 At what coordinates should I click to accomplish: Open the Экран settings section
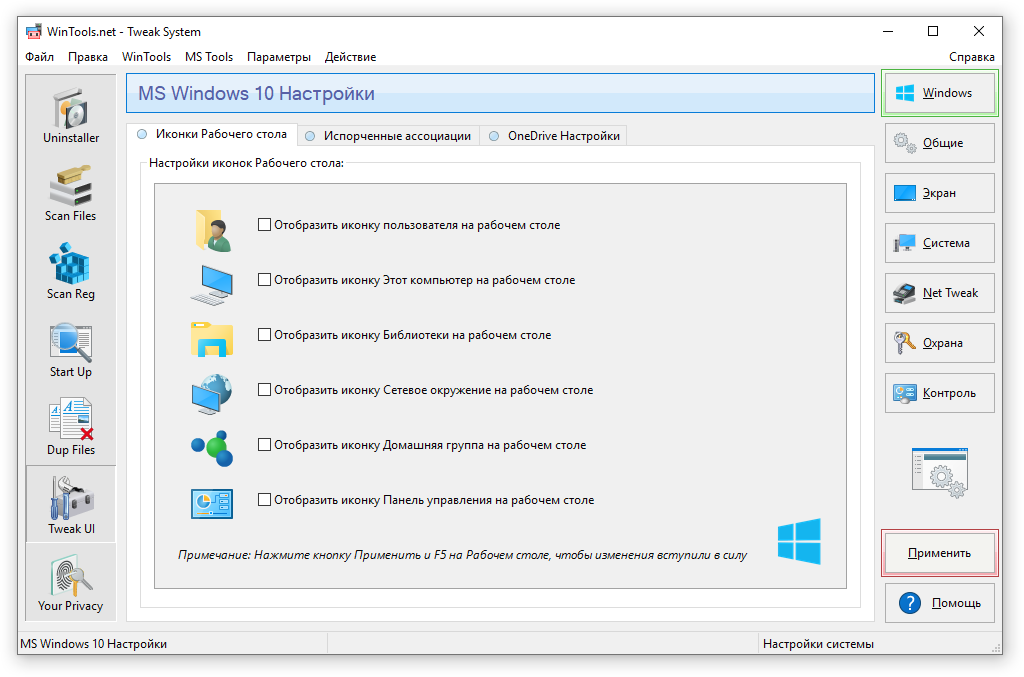point(940,193)
